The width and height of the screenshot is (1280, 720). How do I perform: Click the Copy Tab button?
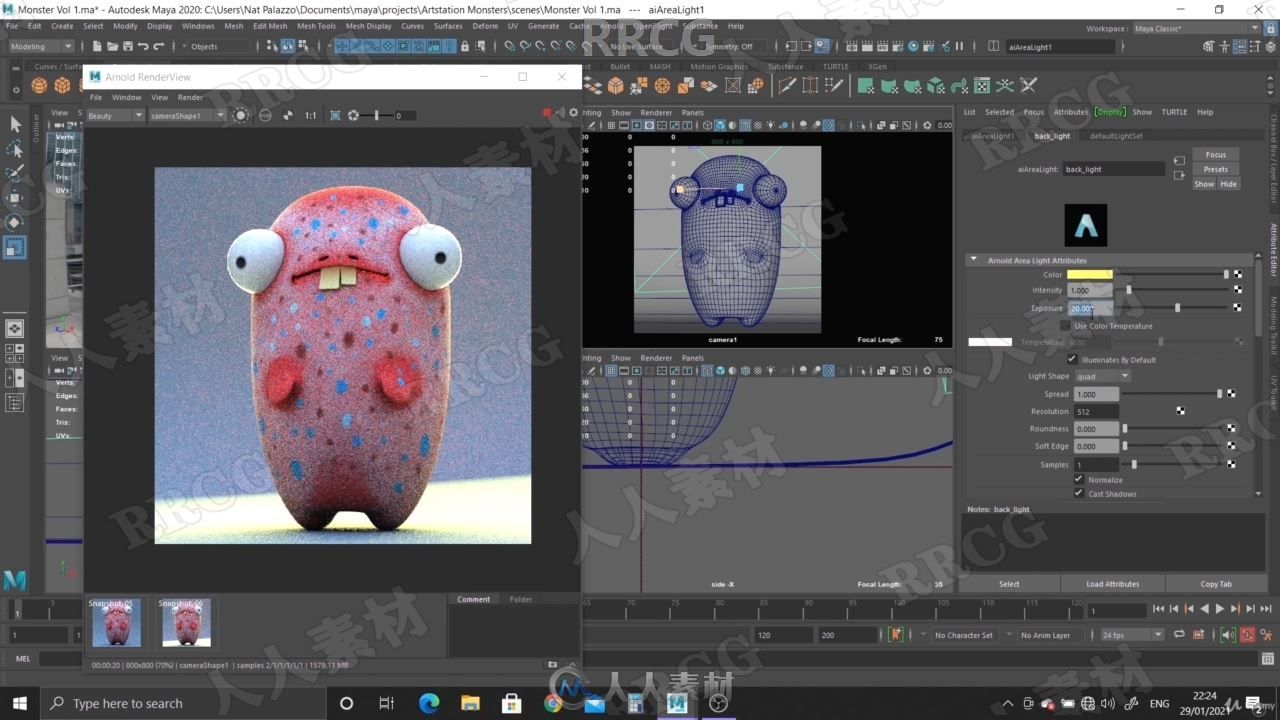pyautogui.click(x=1216, y=584)
